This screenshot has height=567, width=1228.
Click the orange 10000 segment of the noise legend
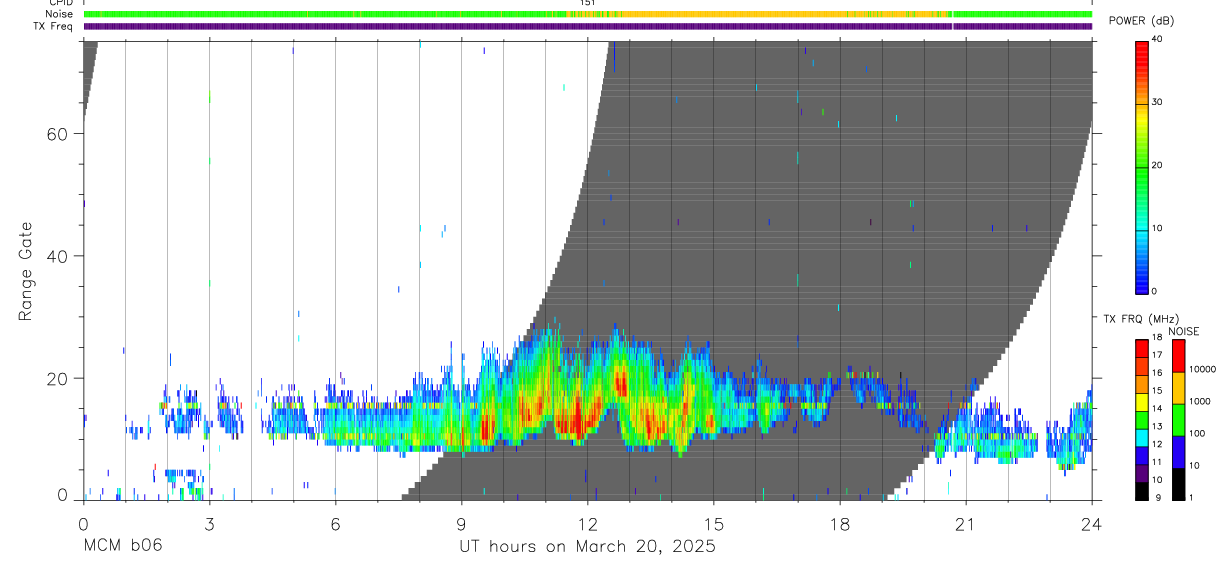[x=1177, y=388]
